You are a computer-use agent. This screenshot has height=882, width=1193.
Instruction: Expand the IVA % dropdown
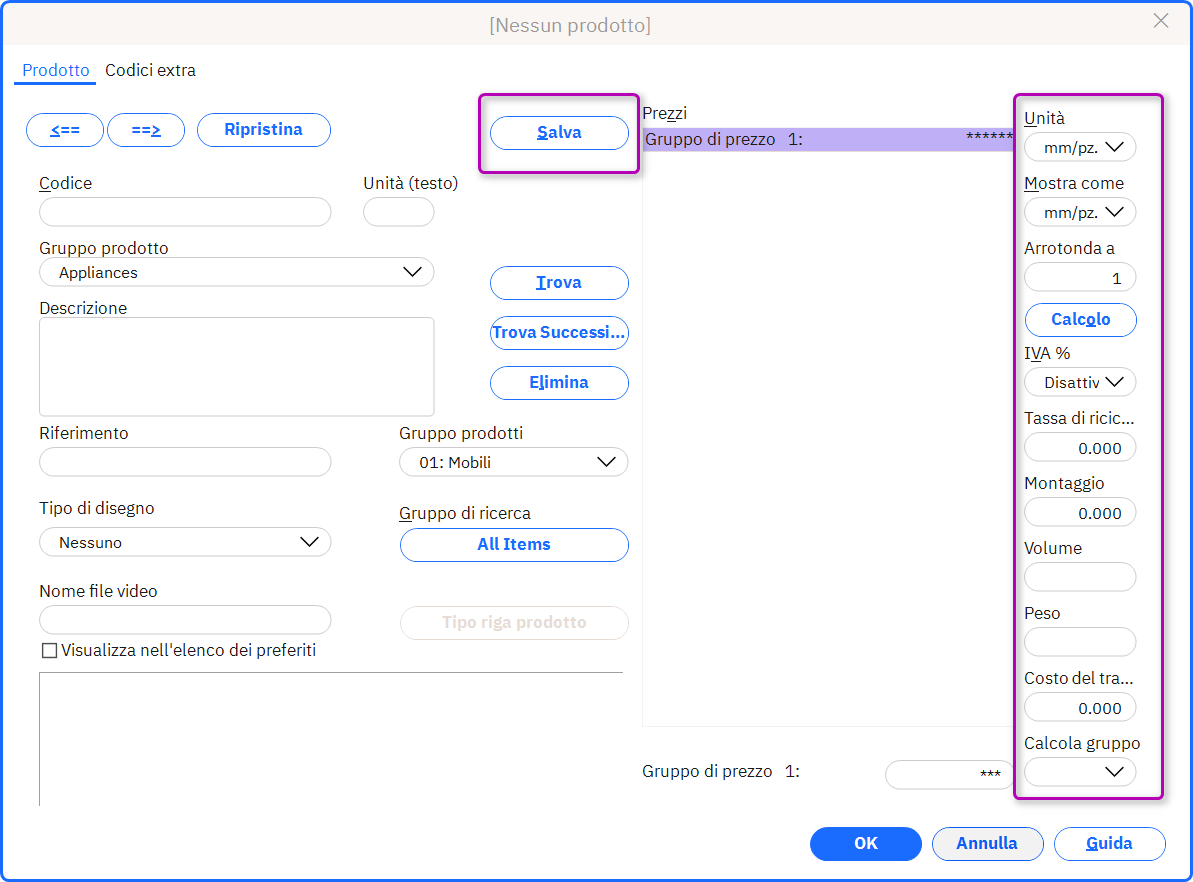[1080, 382]
